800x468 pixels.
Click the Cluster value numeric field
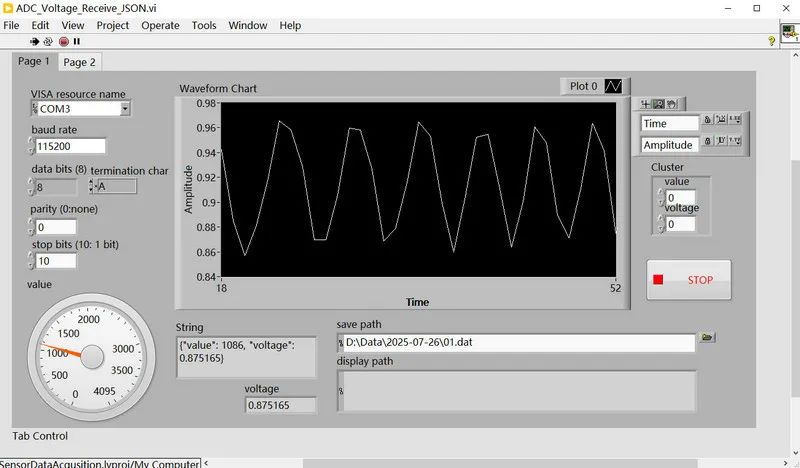coord(681,198)
